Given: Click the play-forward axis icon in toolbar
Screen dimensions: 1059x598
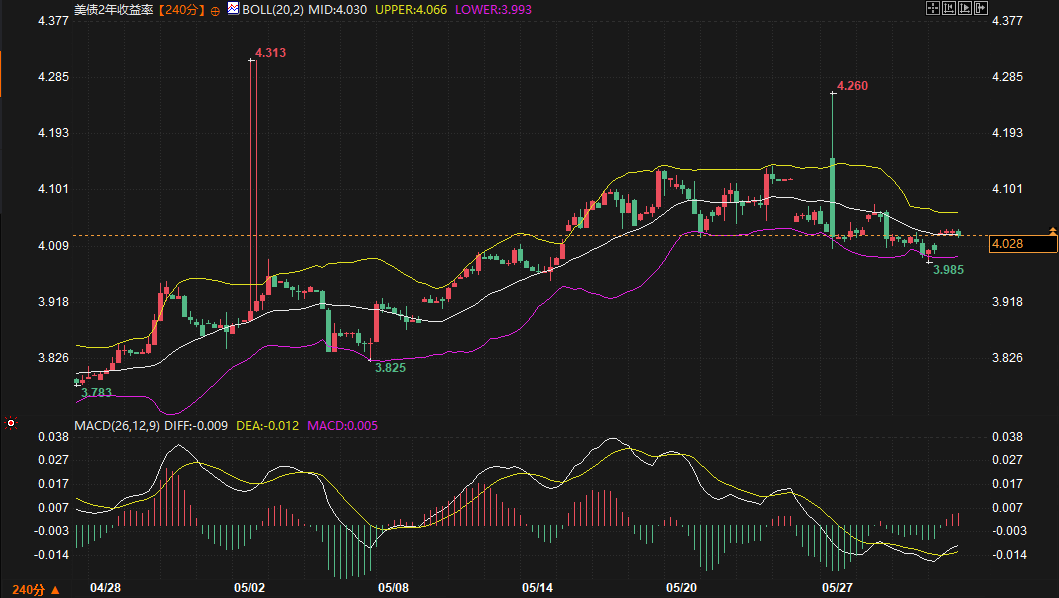Looking at the screenshot, I should 965,8.
